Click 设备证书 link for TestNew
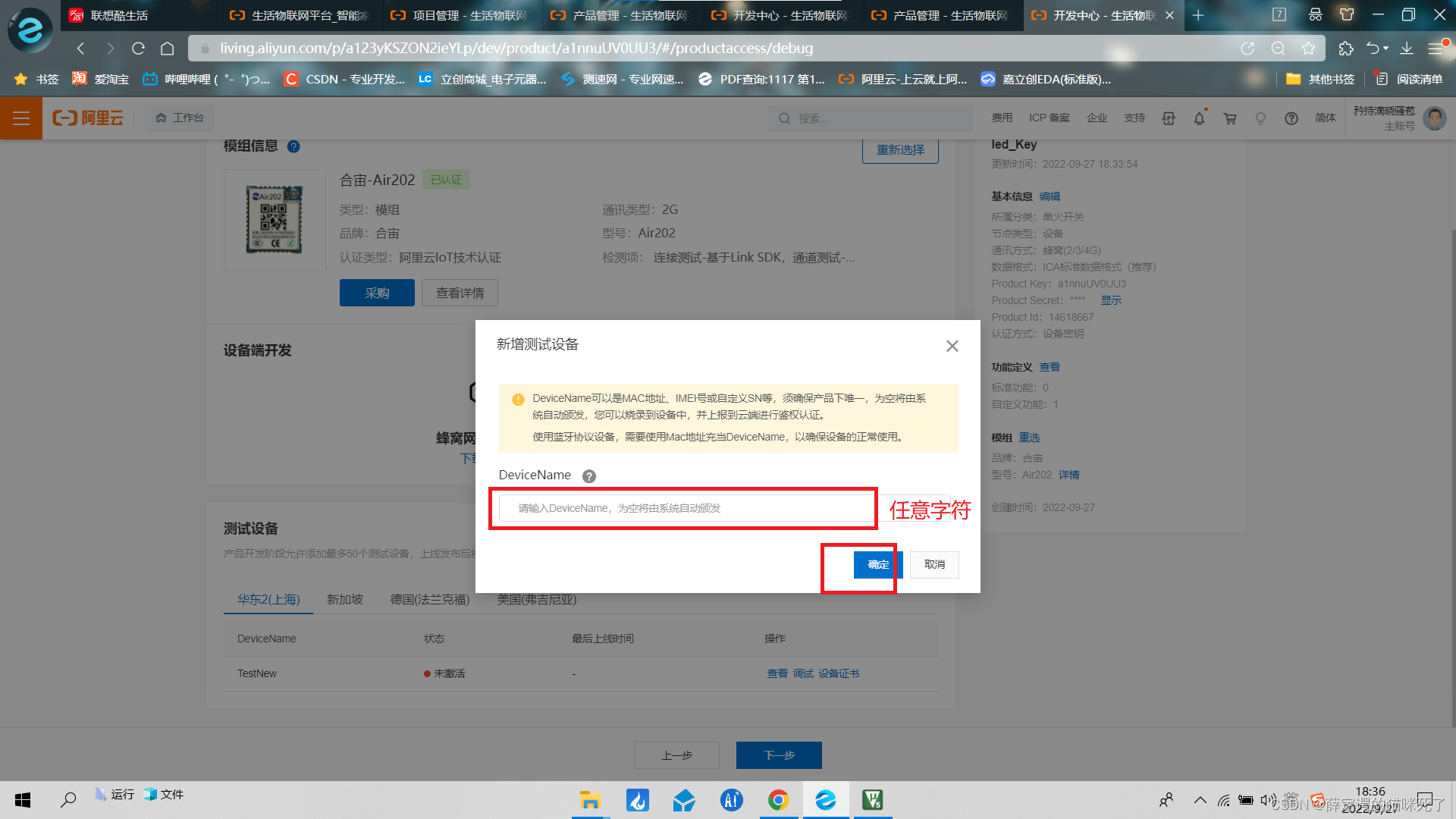The width and height of the screenshot is (1456, 819). coord(839,673)
